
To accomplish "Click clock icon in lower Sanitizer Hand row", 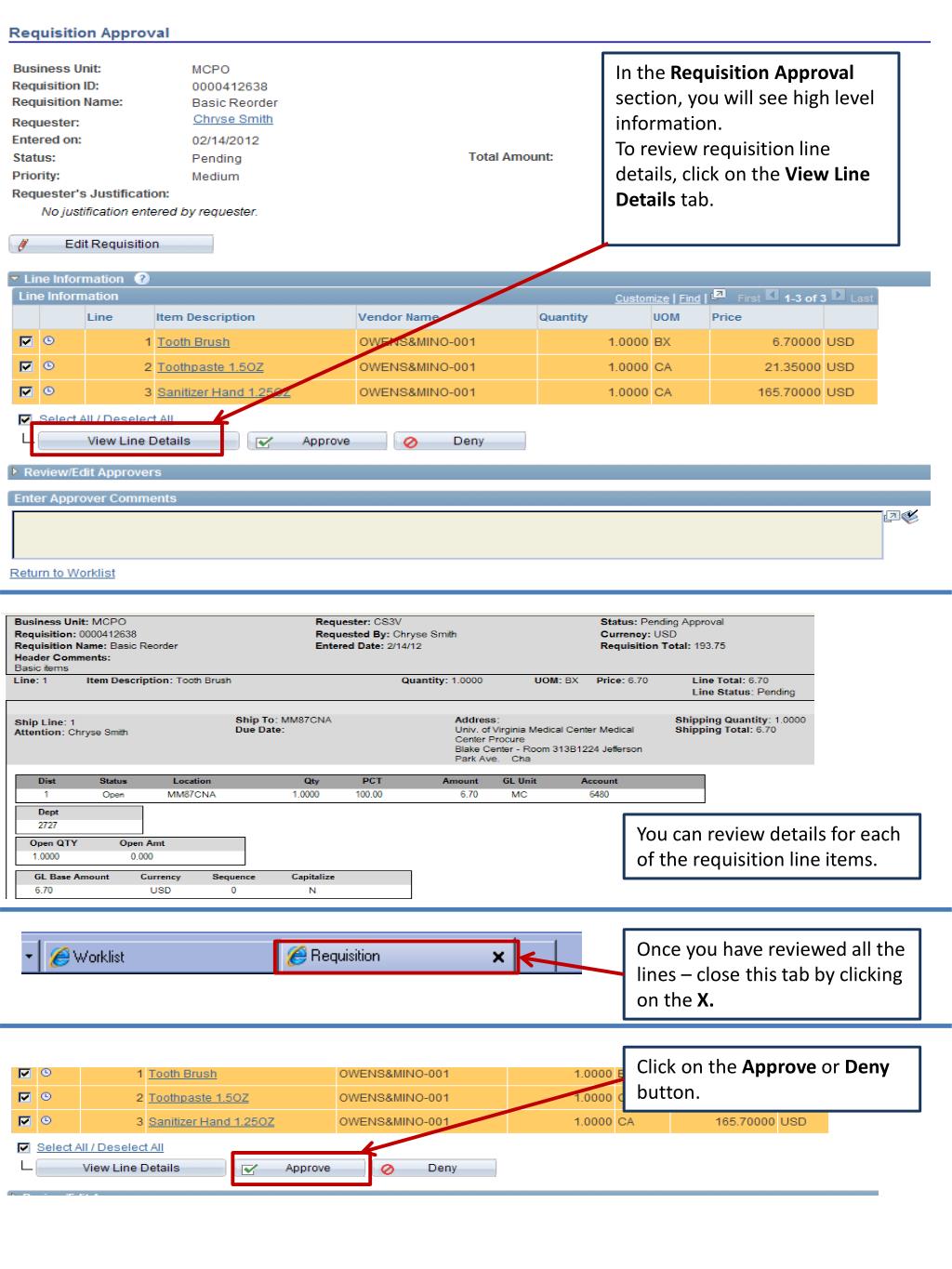I will tap(46, 1121).
